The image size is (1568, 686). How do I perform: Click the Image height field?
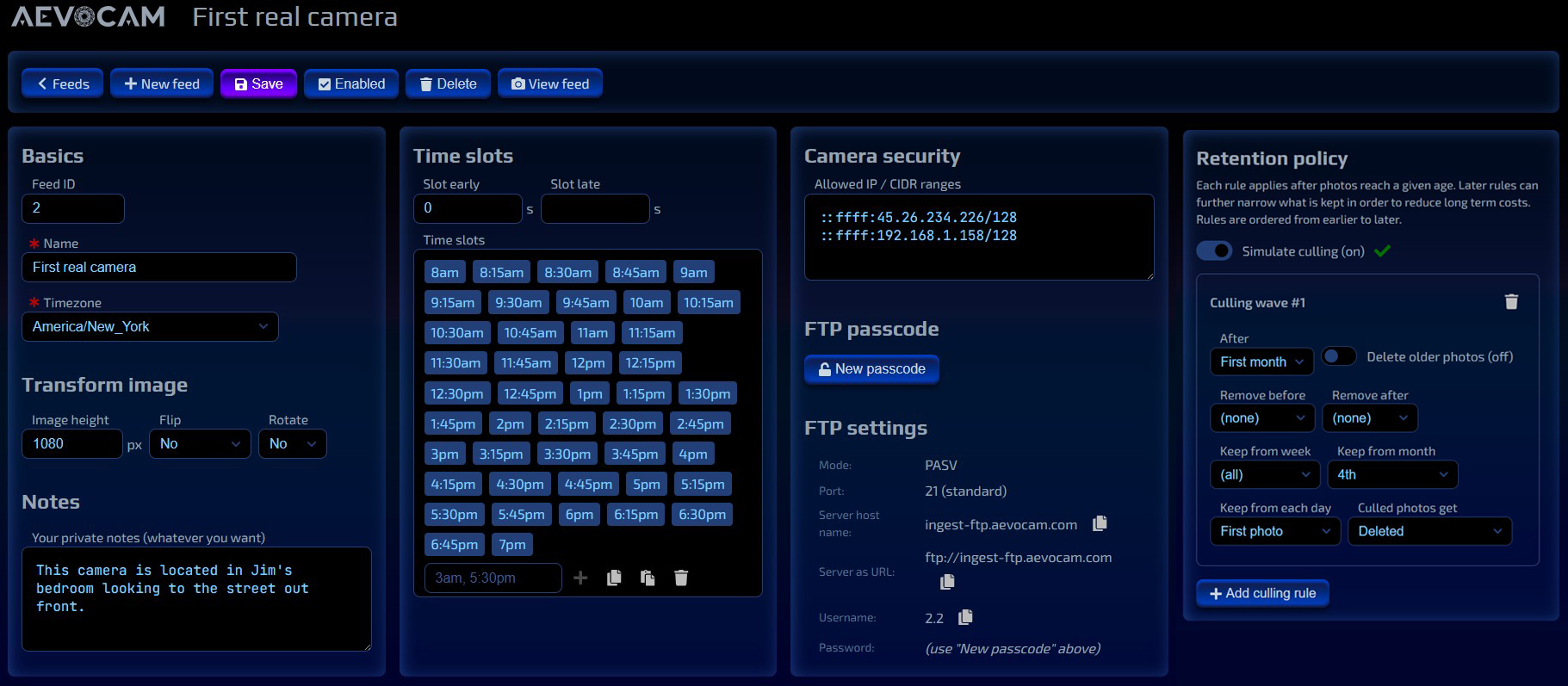click(72, 443)
